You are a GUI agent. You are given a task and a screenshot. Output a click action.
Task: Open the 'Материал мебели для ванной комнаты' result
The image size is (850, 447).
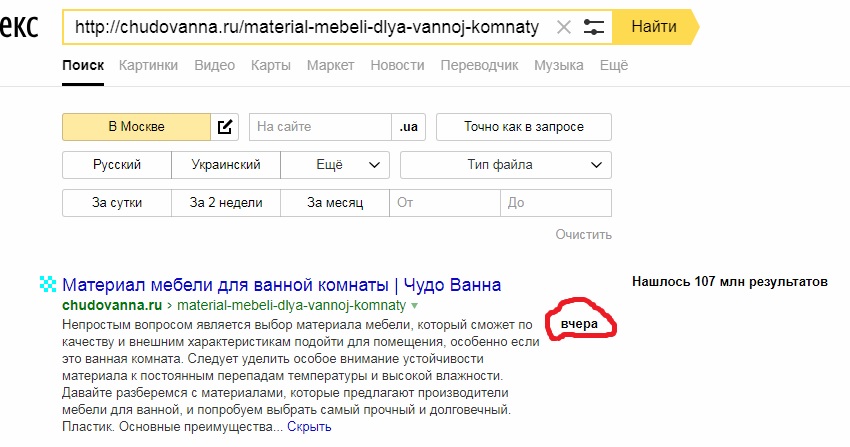pos(281,284)
